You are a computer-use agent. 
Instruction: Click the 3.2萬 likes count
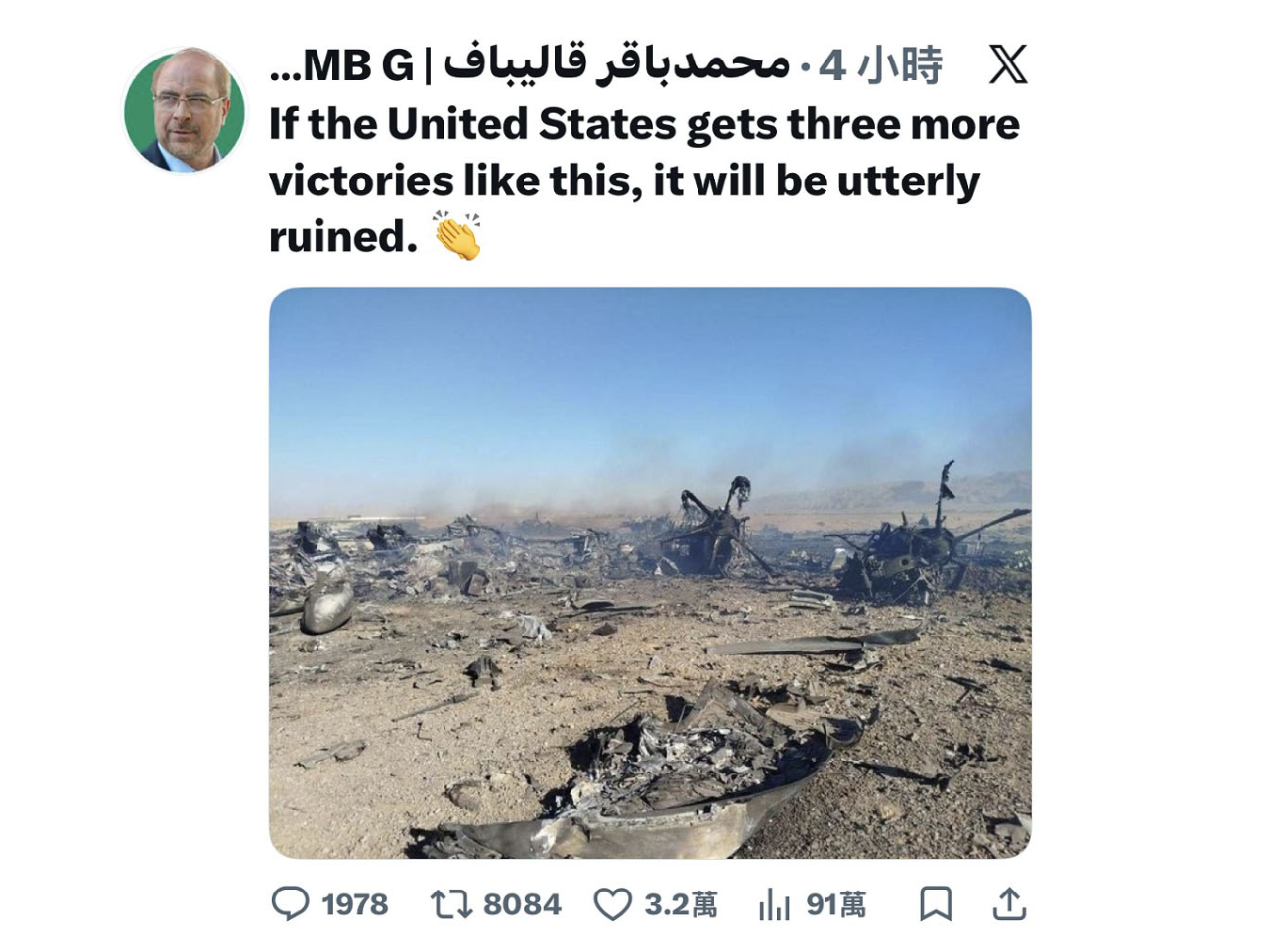[681, 904]
